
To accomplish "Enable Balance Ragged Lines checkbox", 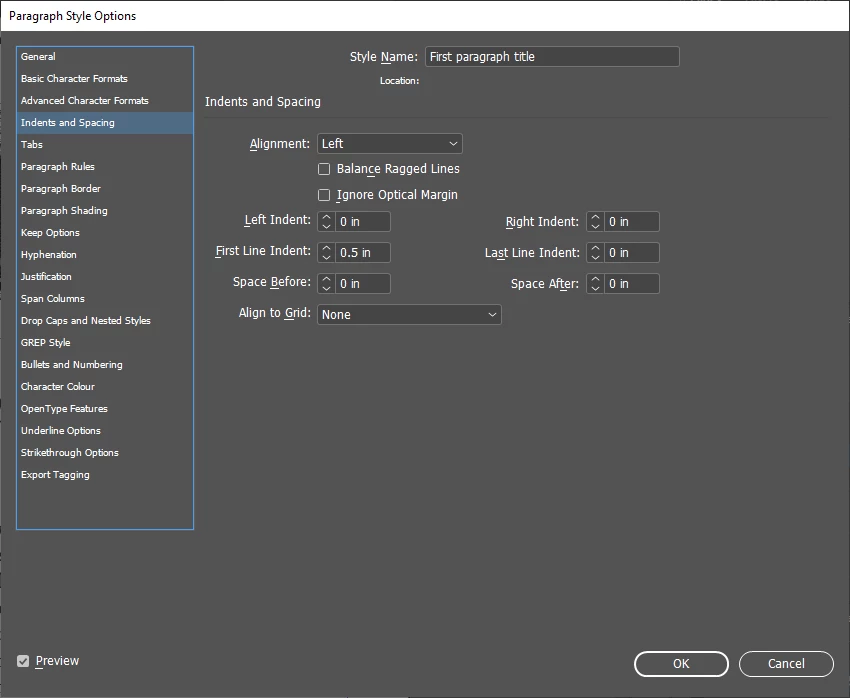I will (324, 169).
